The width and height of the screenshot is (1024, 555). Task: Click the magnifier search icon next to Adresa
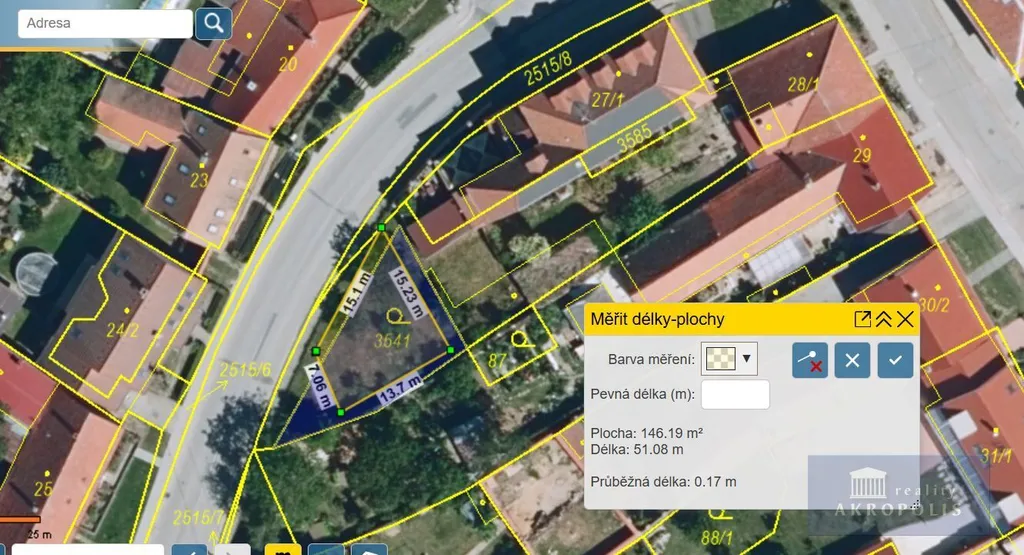pos(213,23)
